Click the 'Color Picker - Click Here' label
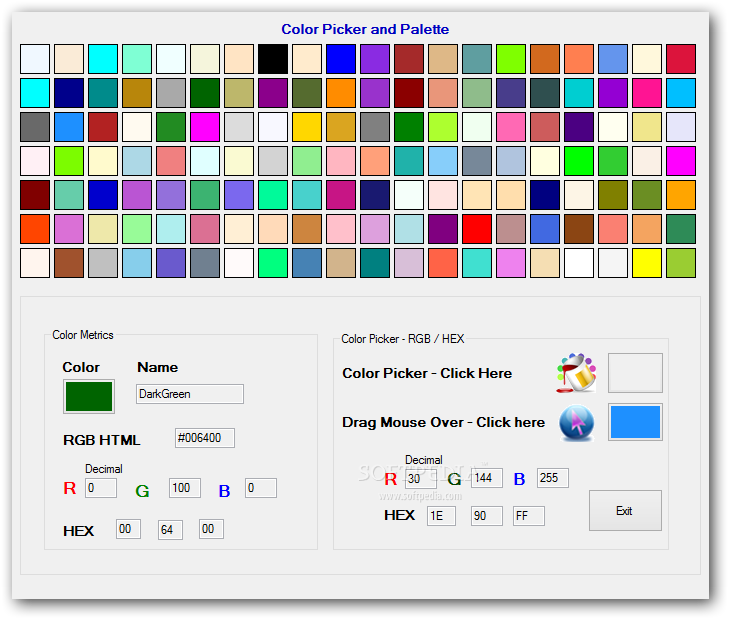 pos(427,373)
